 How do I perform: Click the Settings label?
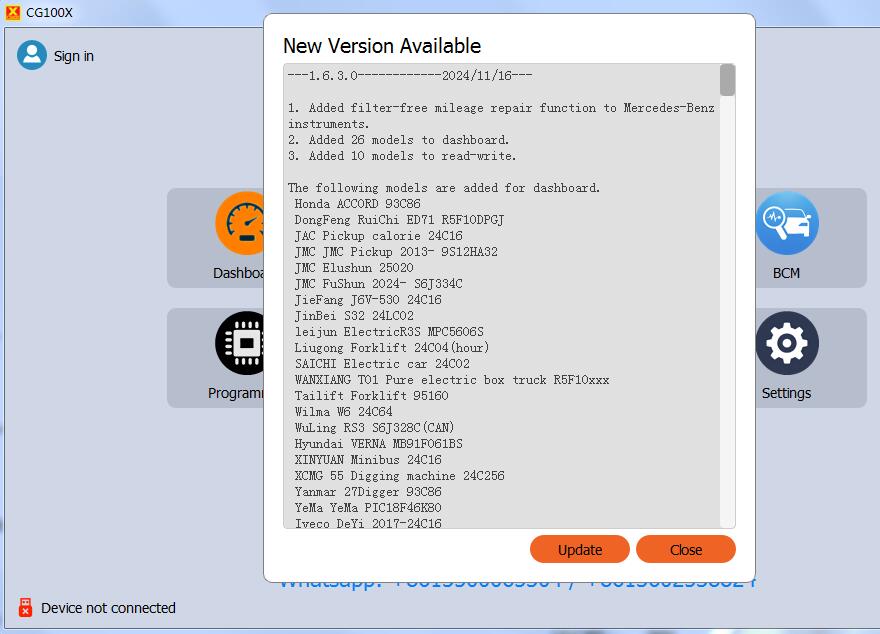pyautogui.click(x=786, y=393)
